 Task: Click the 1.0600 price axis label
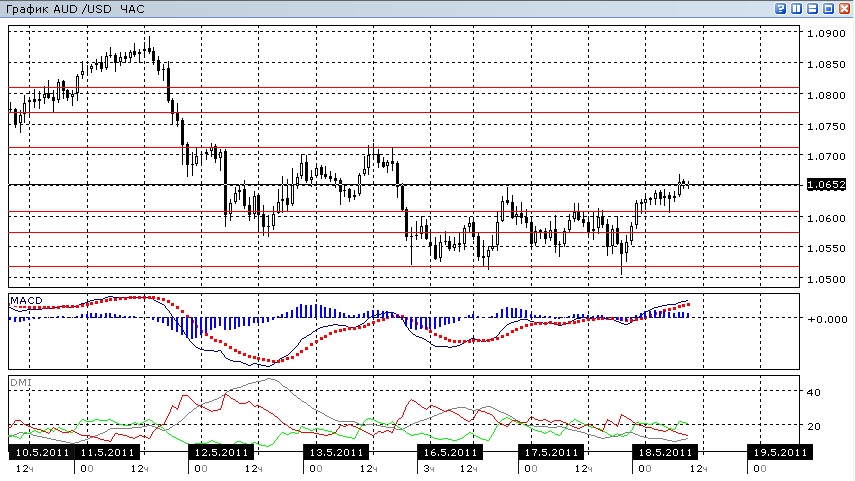[826, 218]
